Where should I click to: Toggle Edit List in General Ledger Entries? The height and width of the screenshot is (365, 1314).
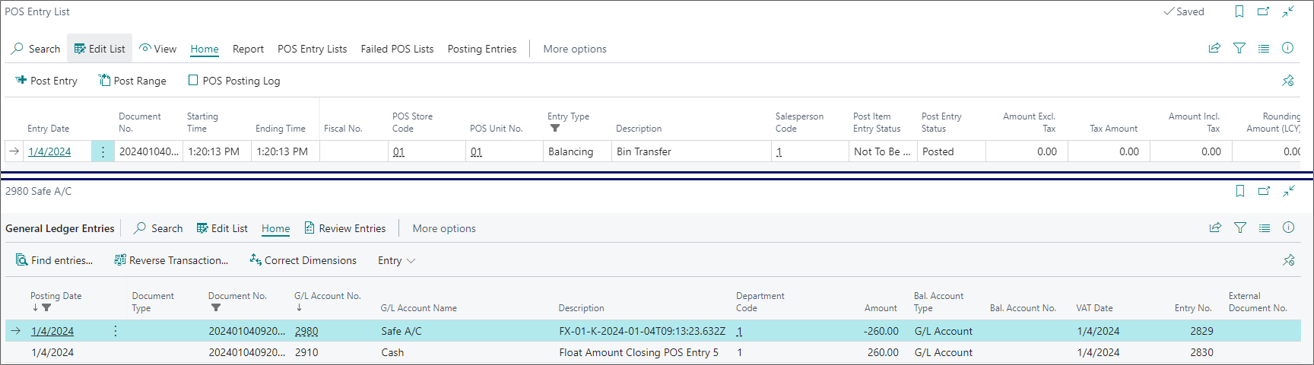point(222,228)
